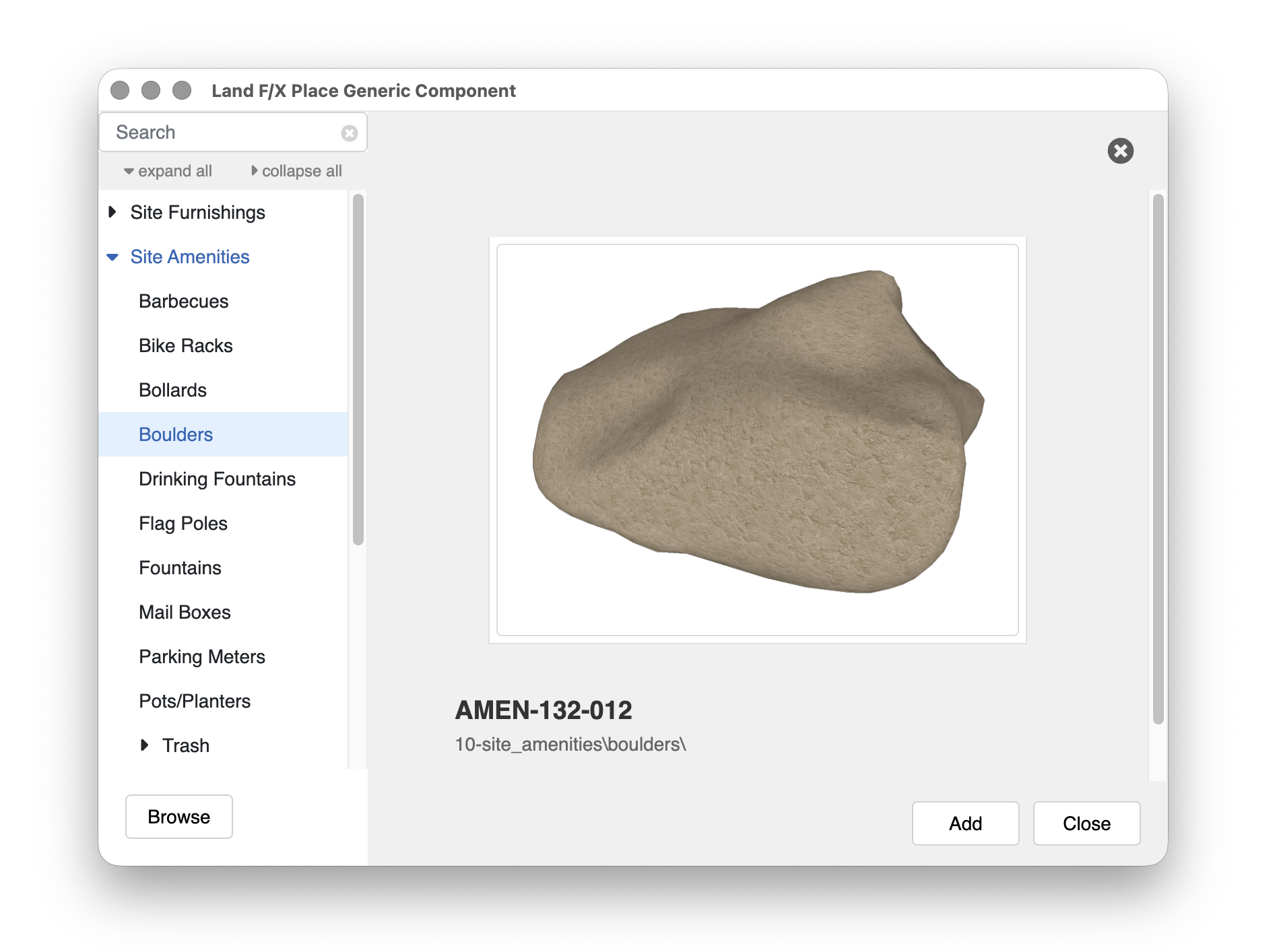
Task: Open the Flag Poles category
Action: click(223, 523)
